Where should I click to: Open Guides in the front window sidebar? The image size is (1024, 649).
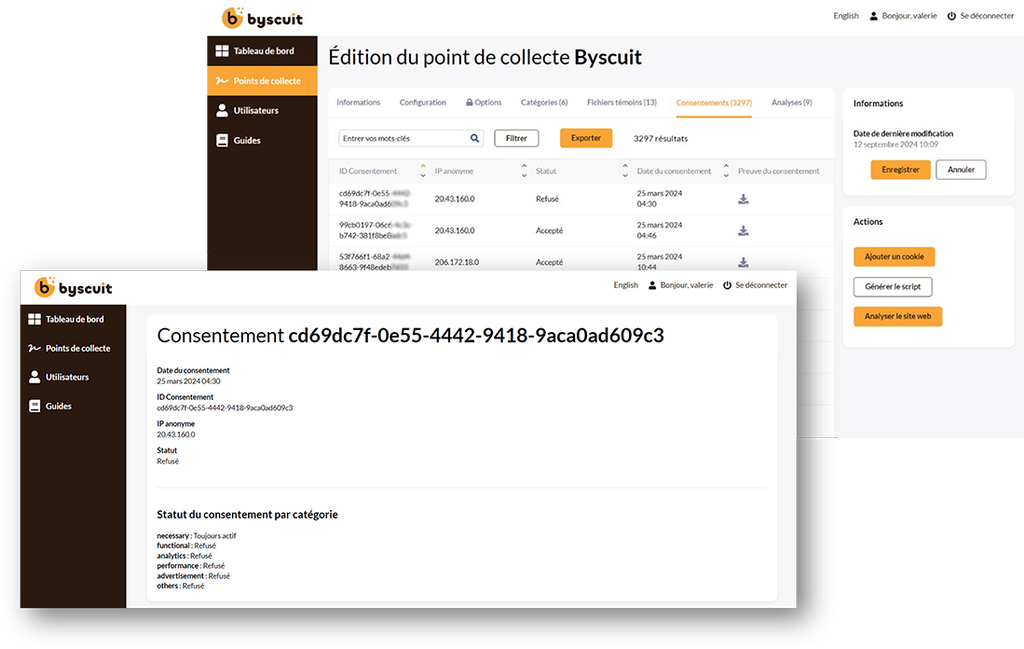[73, 406]
